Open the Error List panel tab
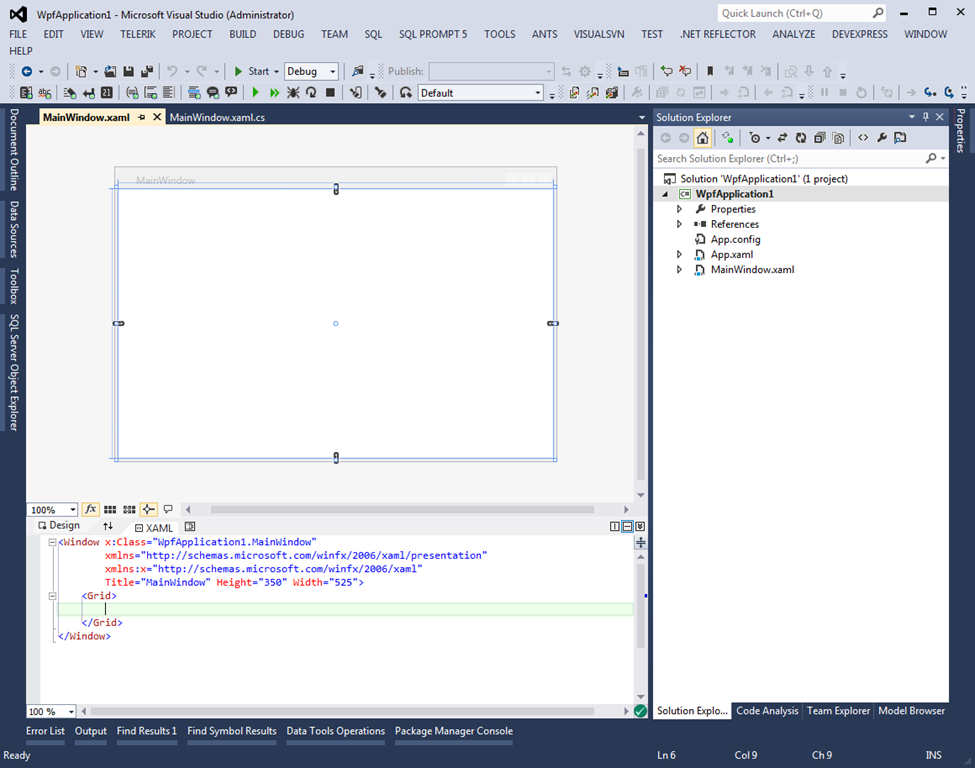Viewport: 975px width, 768px height. [x=45, y=731]
